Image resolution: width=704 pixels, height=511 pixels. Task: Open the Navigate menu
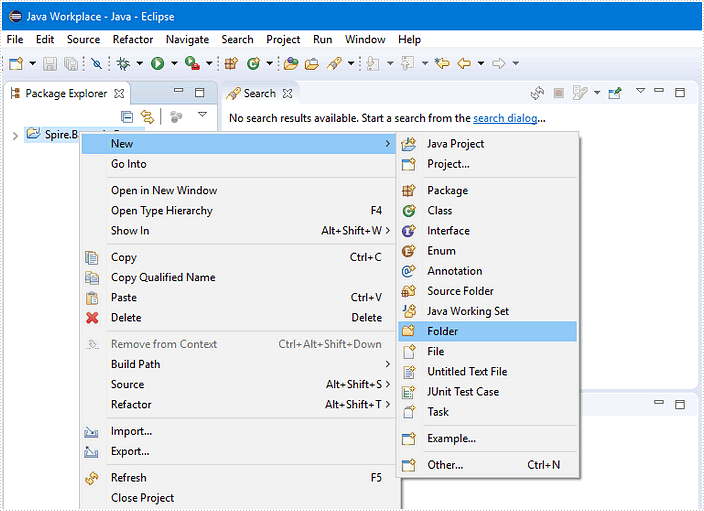click(x=187, y=40)
